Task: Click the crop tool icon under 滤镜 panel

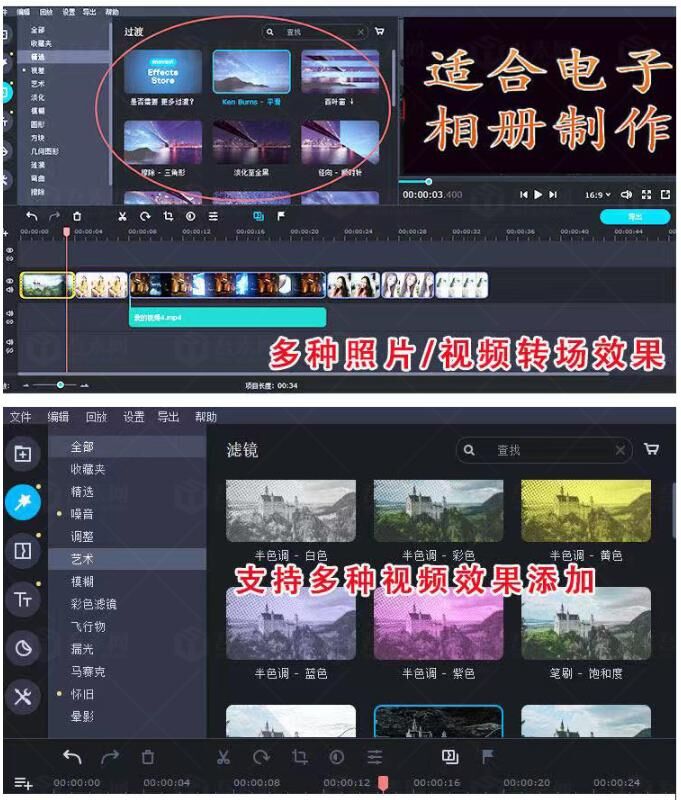Action: [299, 757]
